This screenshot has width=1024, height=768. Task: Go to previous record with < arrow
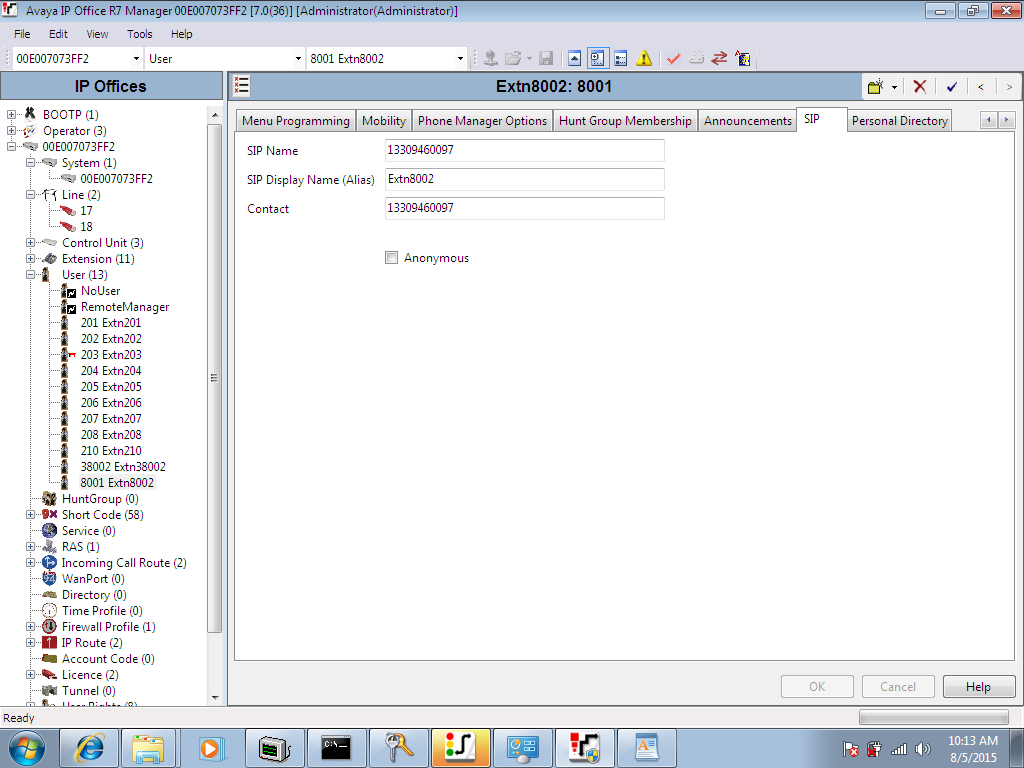click(980, 86)
